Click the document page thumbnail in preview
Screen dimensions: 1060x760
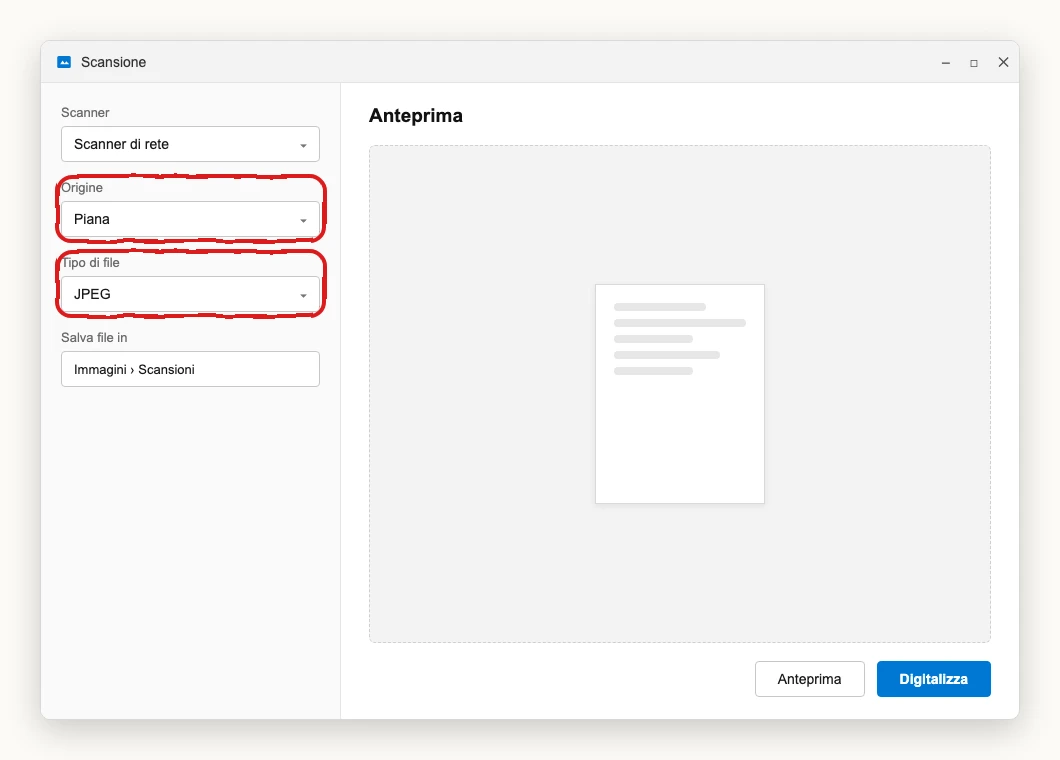coord(679,394)
